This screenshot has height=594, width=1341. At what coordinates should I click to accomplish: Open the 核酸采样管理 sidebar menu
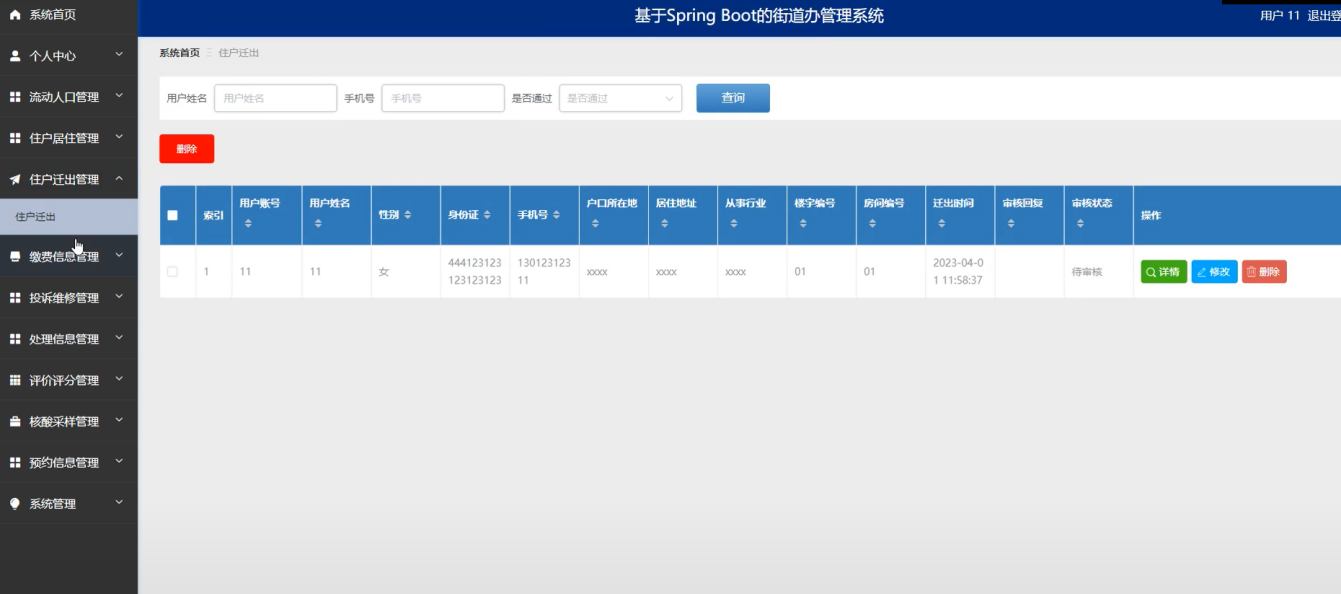68,422
